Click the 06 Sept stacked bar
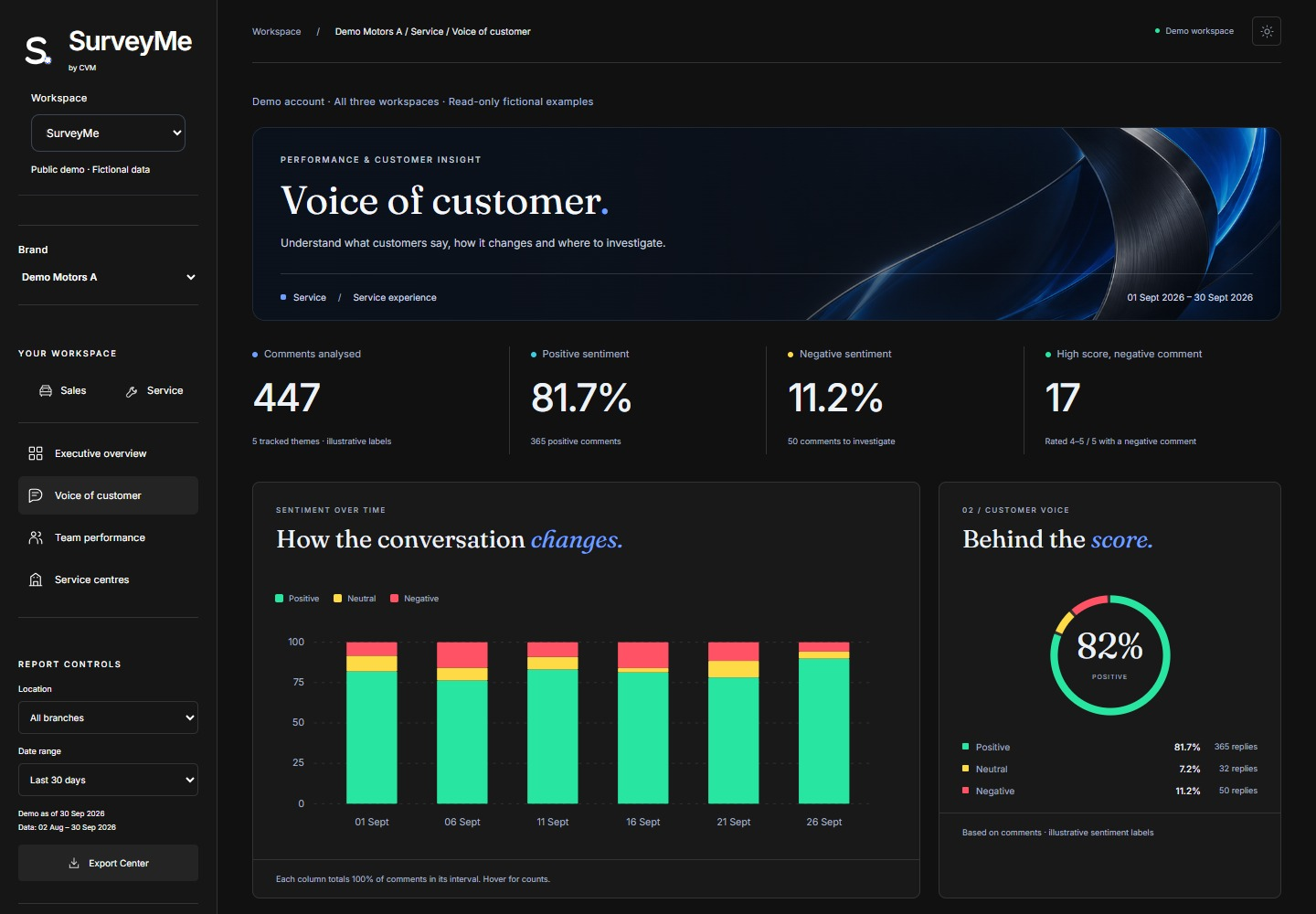Screen dimensions: 1316x914 (x=462, y=723)
